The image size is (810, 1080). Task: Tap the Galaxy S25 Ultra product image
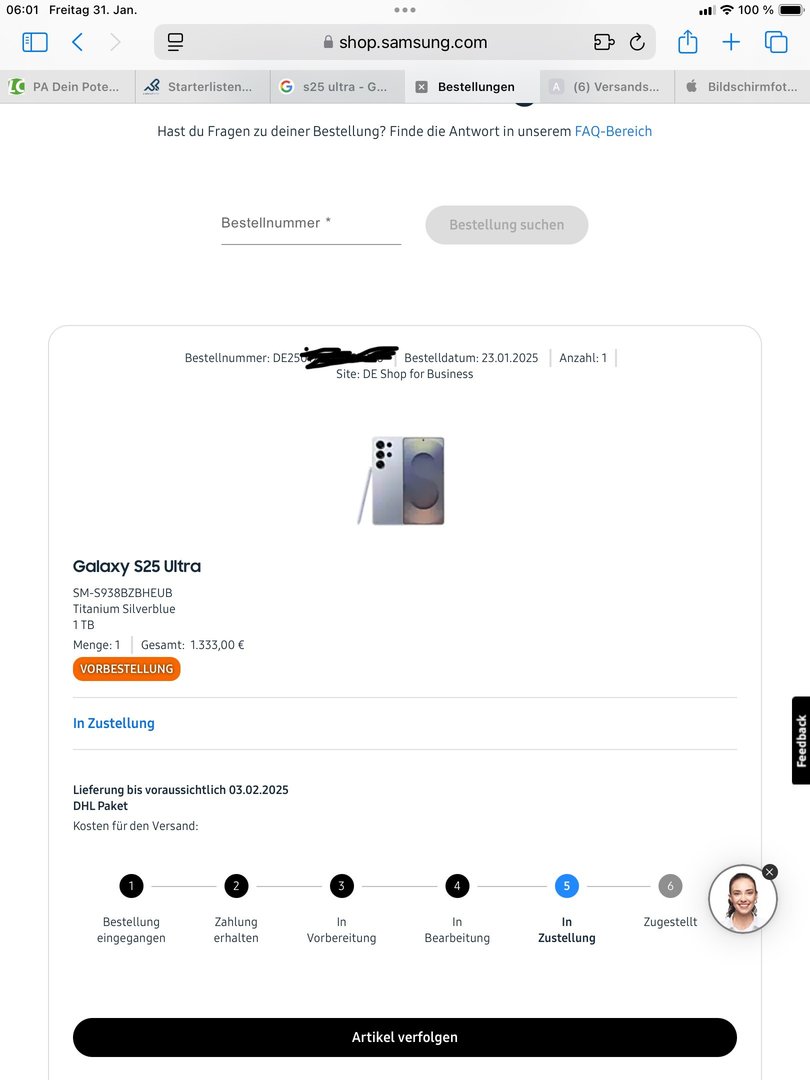[x=402, y=481]
